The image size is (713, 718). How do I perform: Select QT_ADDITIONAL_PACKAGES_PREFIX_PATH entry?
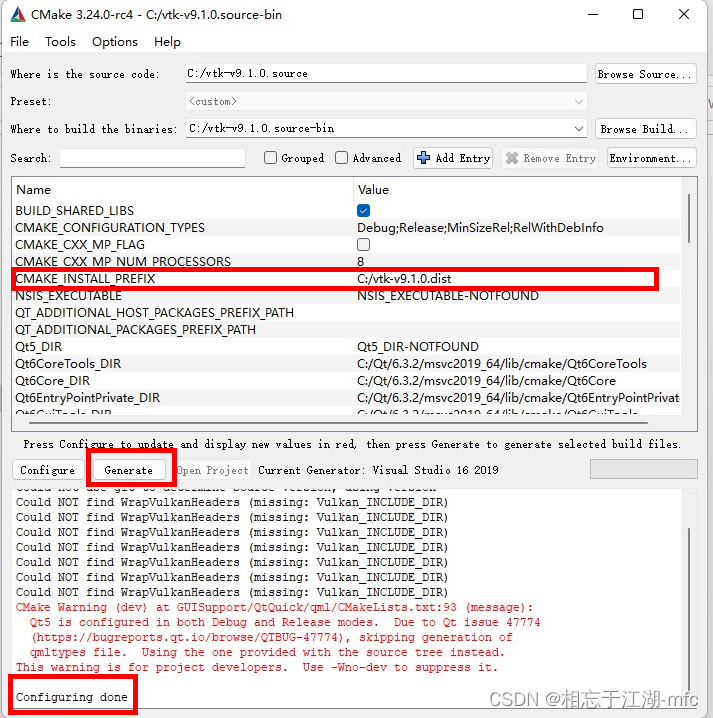(136, 329)
